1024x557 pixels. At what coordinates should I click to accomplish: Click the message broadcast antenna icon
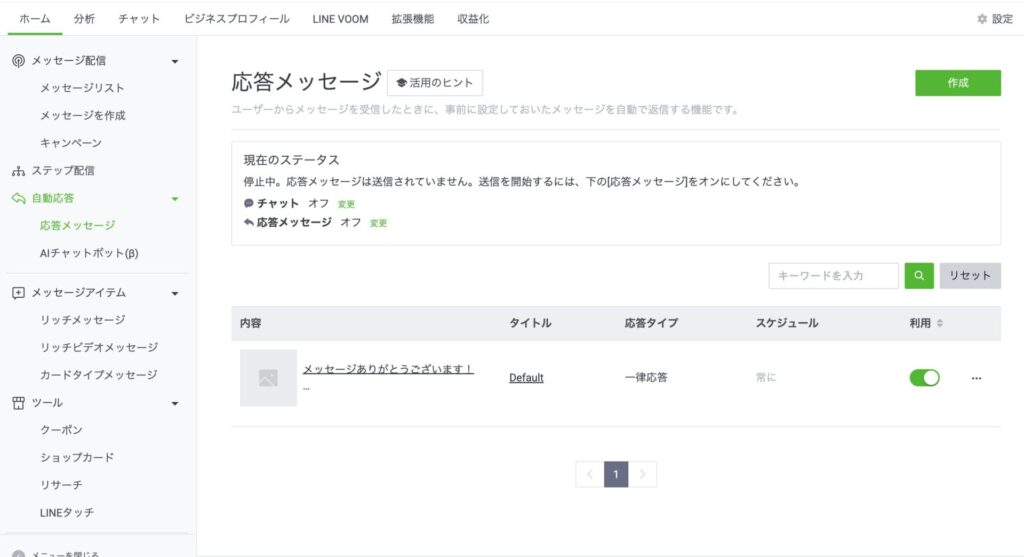[x=18, y=61]
